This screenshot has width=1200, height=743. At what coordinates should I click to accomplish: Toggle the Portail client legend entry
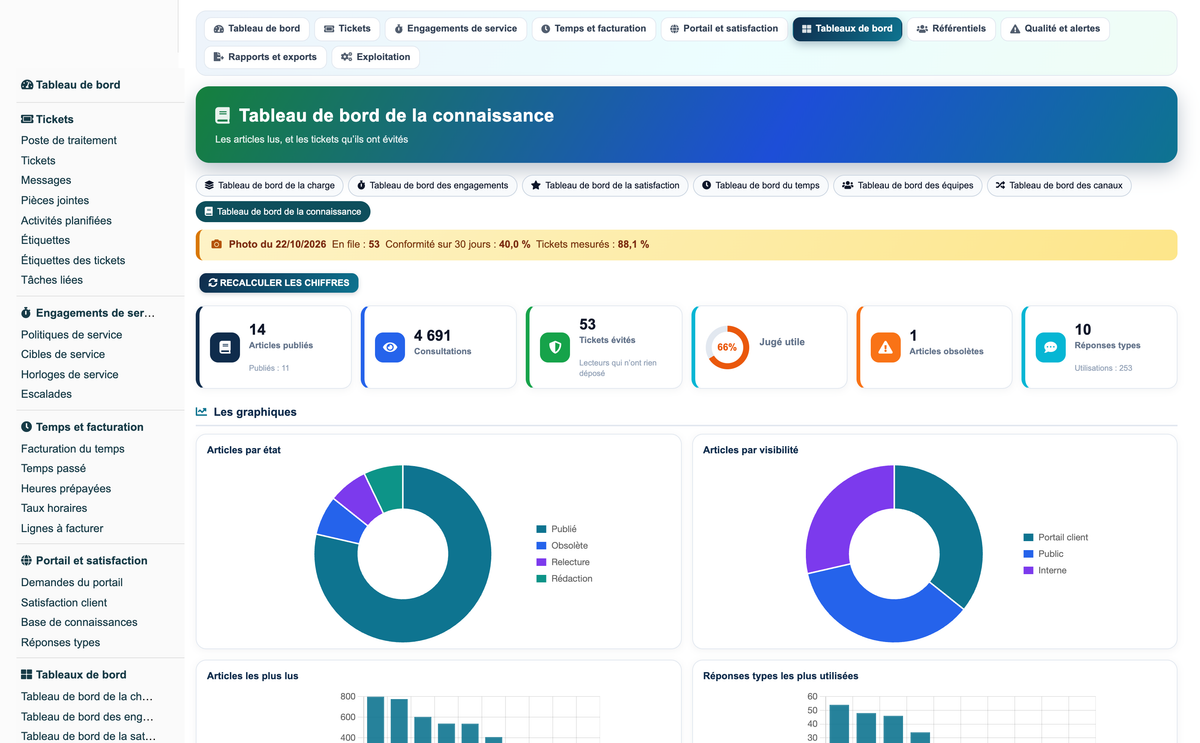[1056, 537]
